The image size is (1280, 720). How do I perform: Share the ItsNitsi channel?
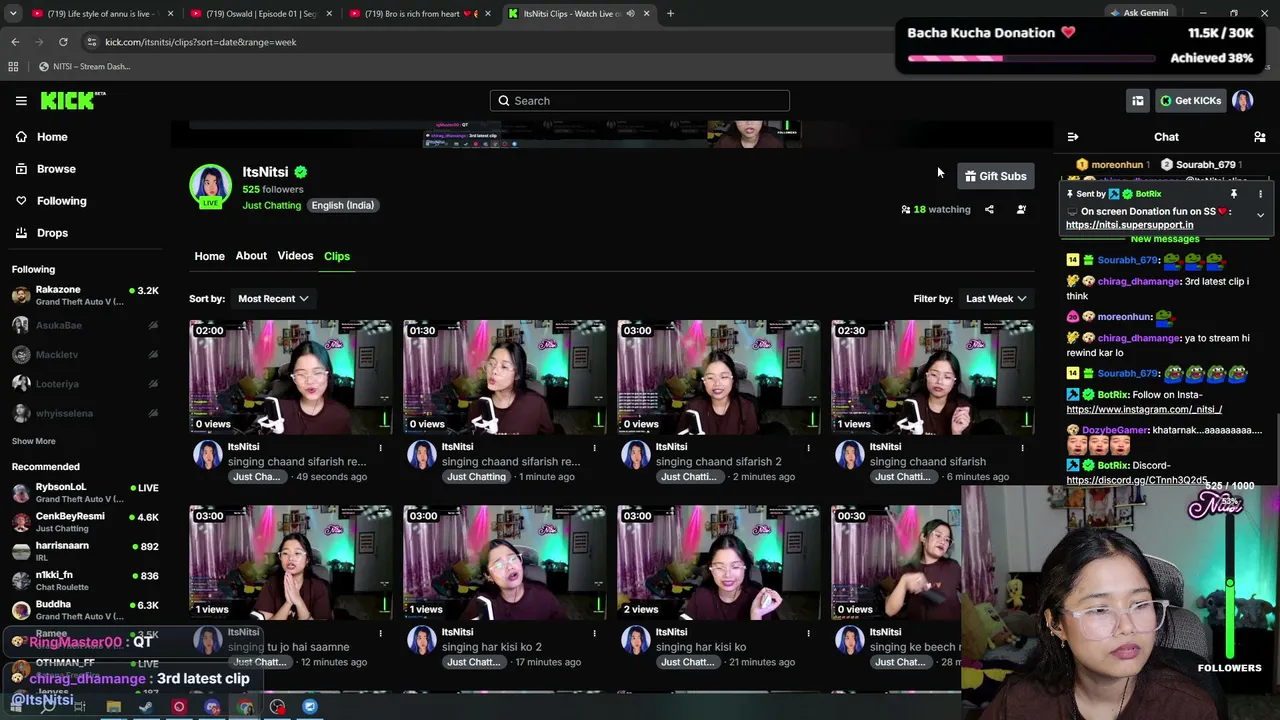989,209
